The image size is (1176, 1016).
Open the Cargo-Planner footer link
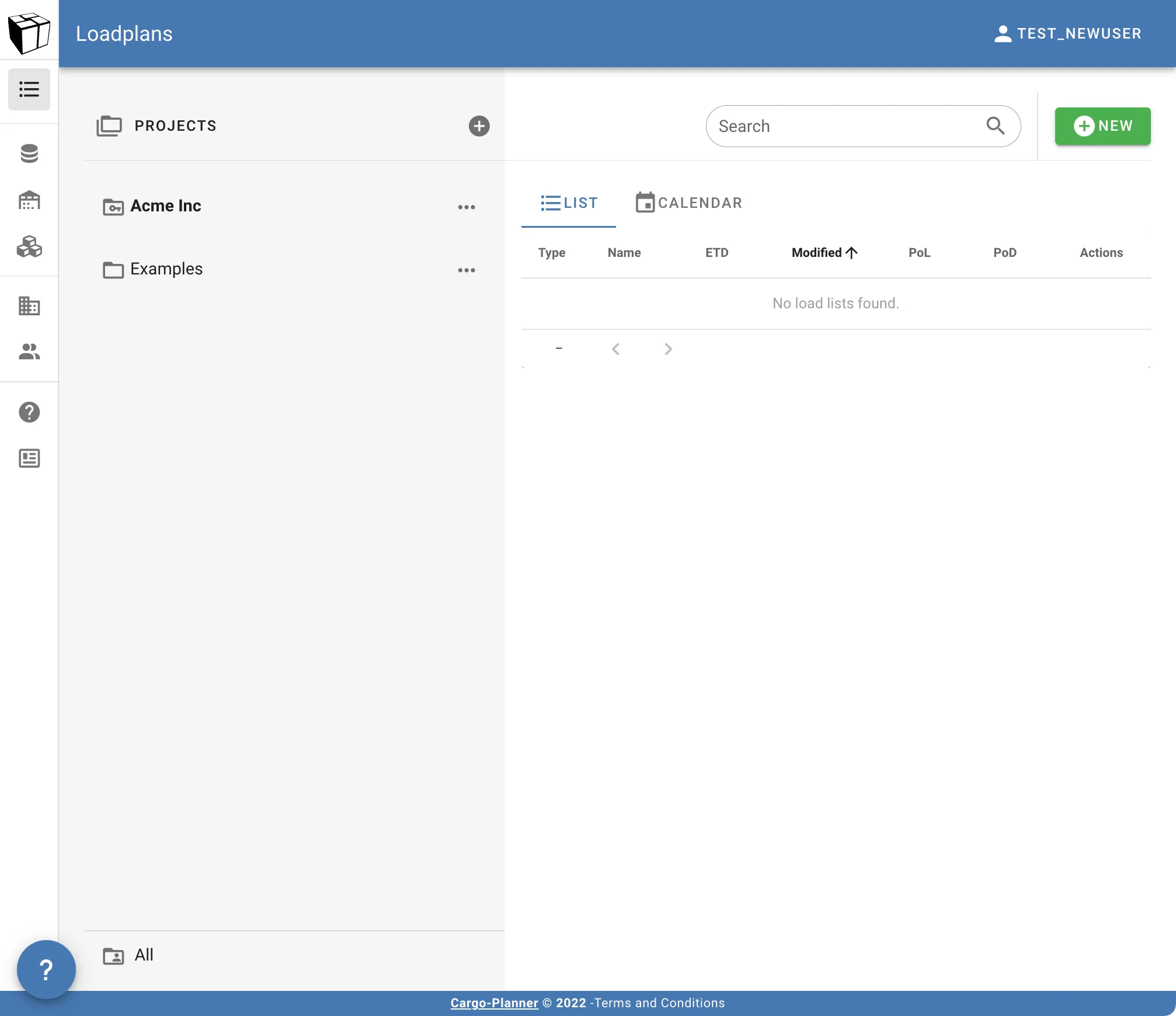pyautogui.click(x=494, y=1003)
